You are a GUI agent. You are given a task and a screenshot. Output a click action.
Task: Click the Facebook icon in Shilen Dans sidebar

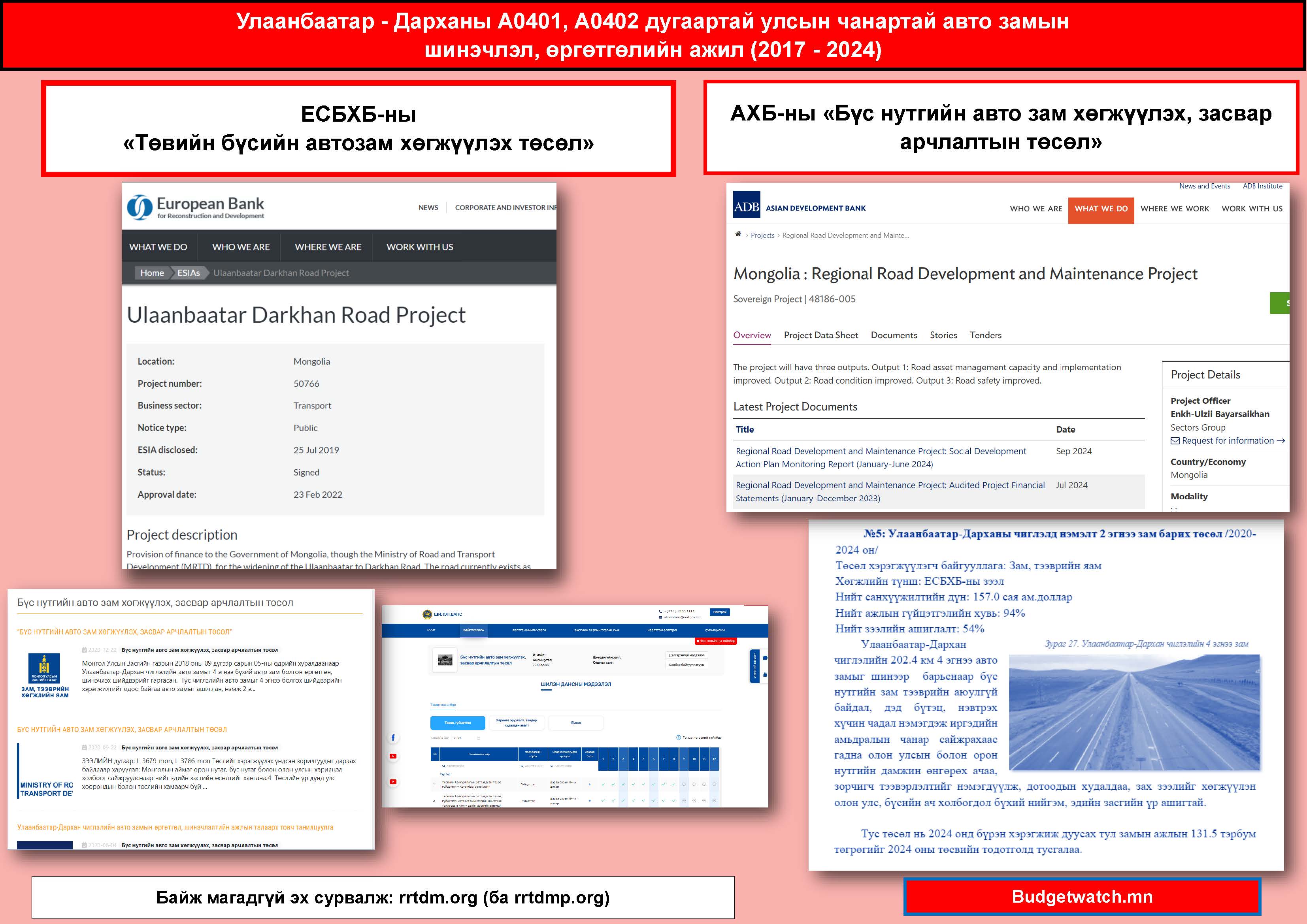[393, 738]
